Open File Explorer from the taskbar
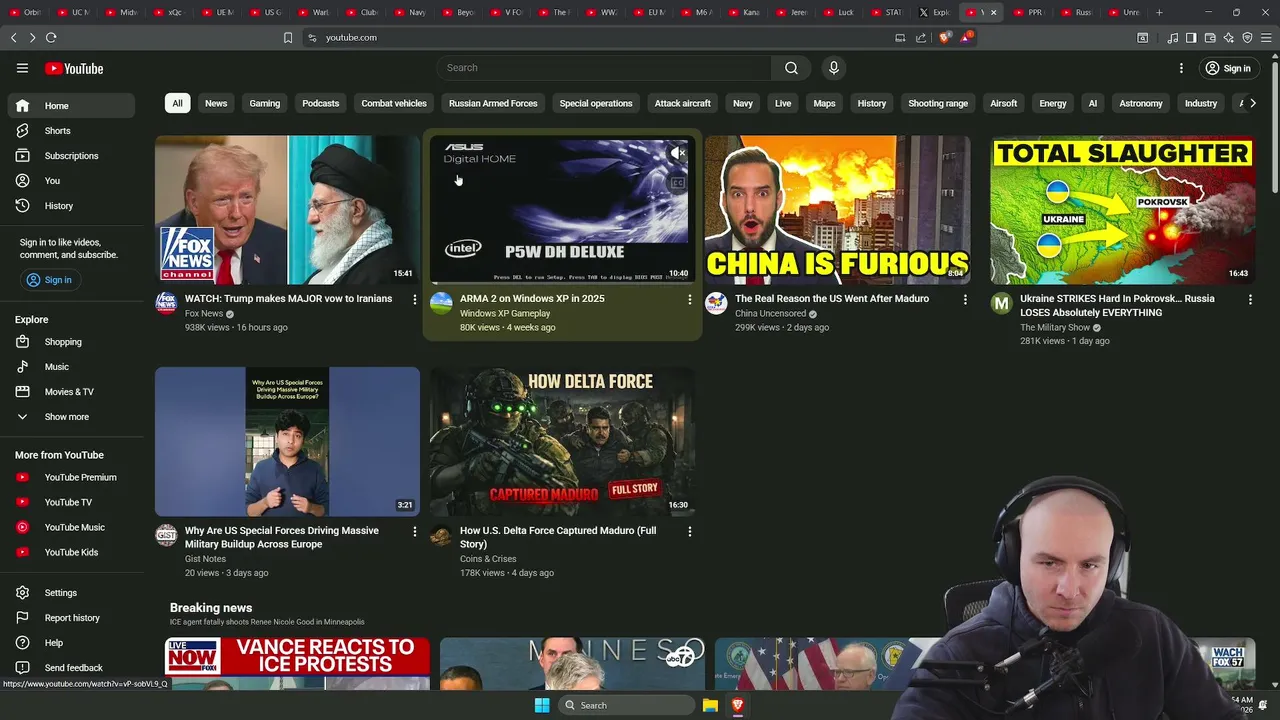Image resolution: width=1280 pixels, height=720 pixels. tap(710, 705)
